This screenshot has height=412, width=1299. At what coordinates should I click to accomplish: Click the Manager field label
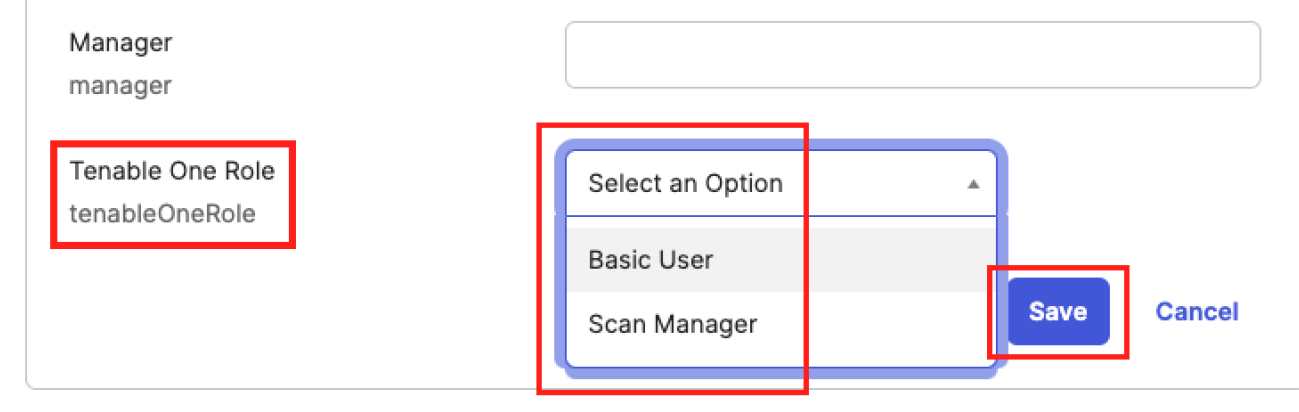tap(121, 43)
